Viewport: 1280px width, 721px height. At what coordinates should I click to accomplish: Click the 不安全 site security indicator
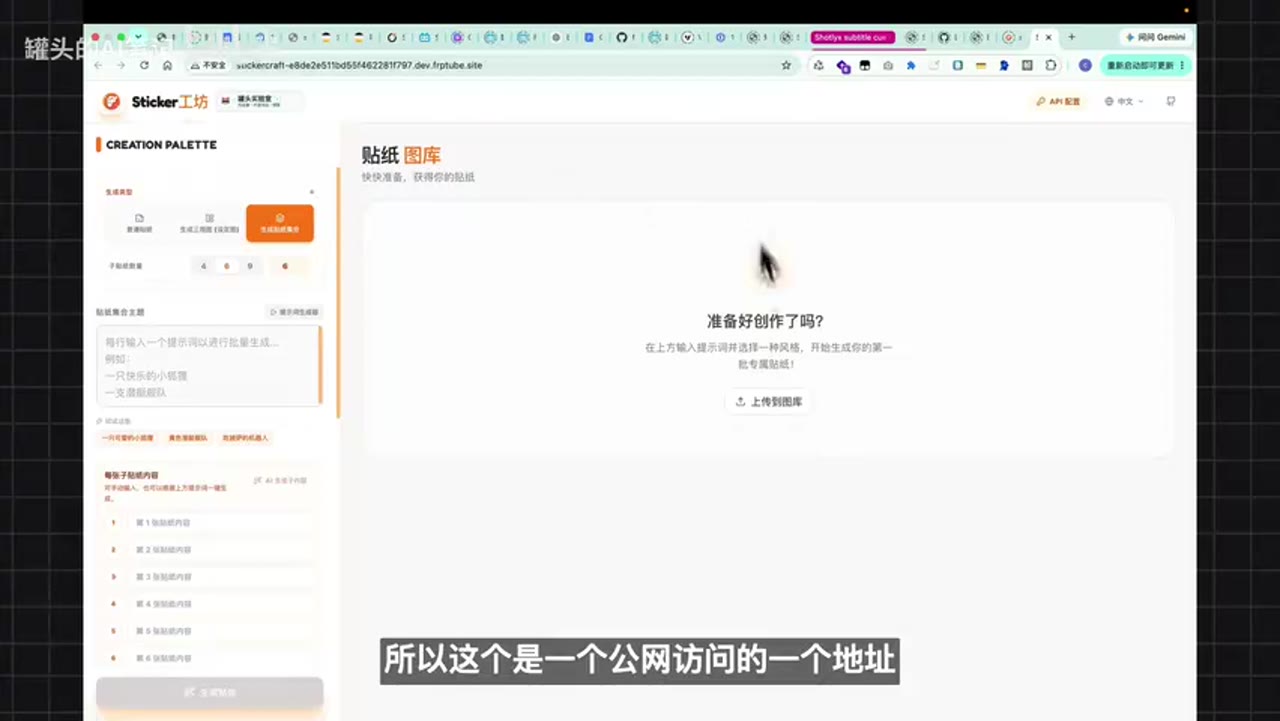click(208, 65)
